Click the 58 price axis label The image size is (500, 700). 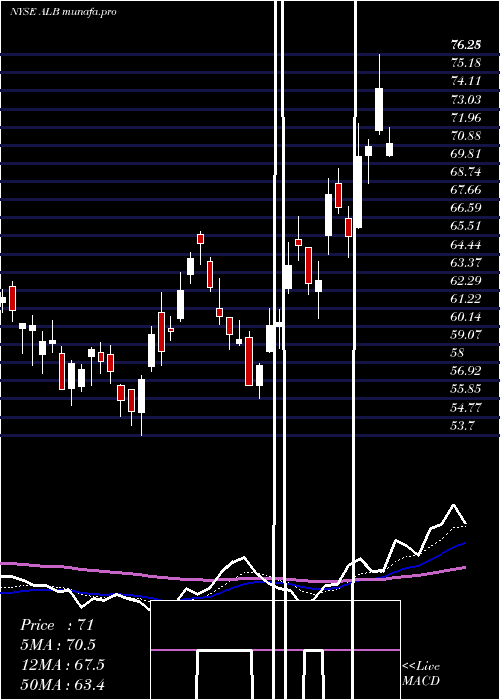coord(458,353)
